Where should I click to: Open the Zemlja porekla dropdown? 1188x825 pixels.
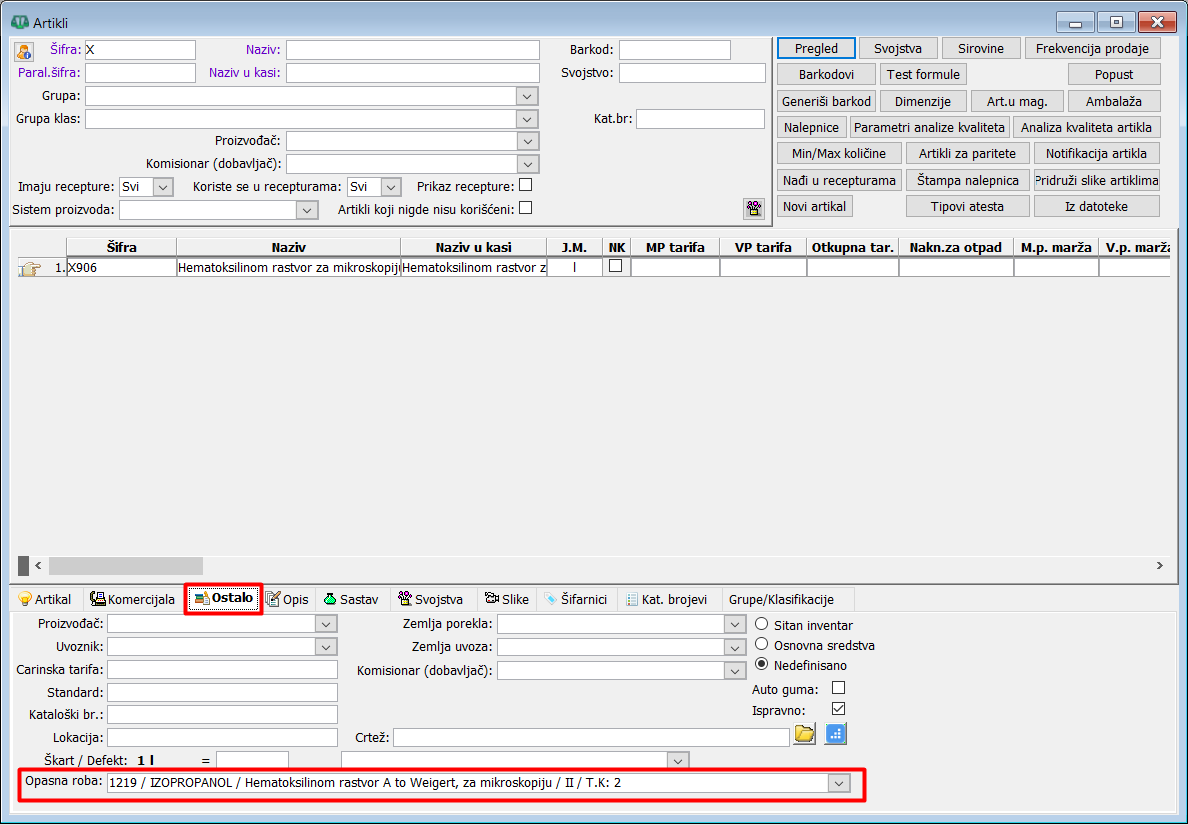pyautogui.click(x=734, y=624)
